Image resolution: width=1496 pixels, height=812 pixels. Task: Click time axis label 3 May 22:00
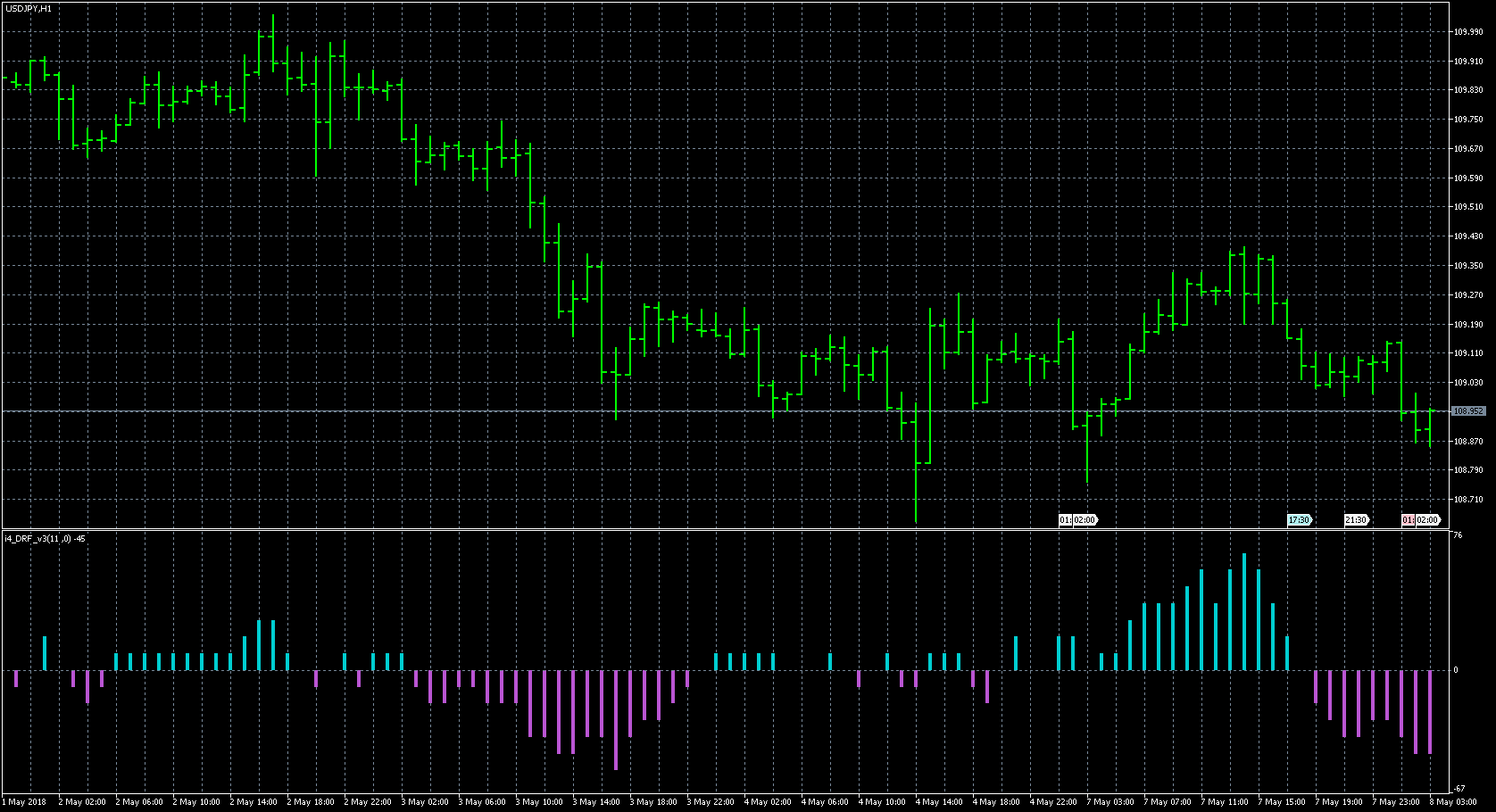click(711, 802)
